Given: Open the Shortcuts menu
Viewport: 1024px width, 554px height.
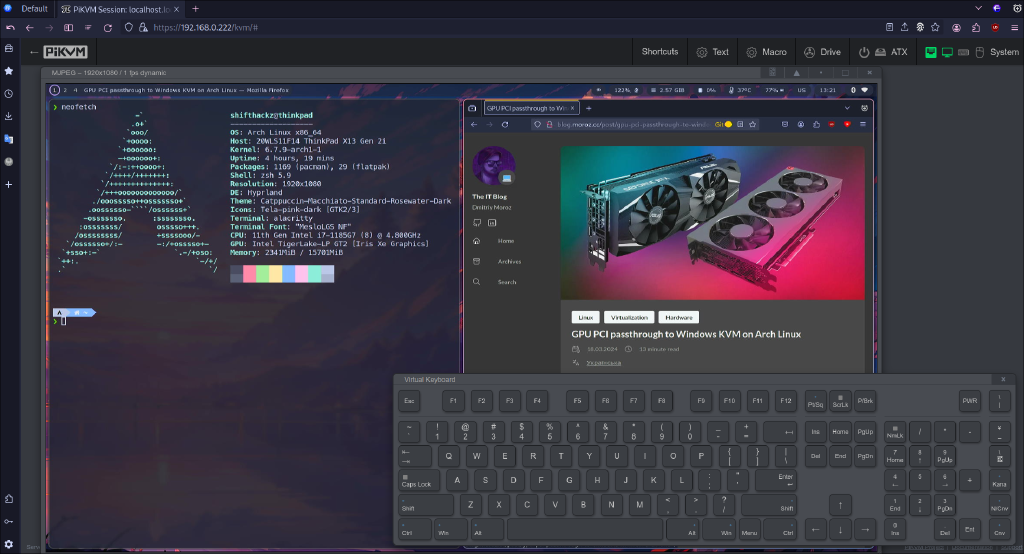Looking at the screenshot, I should pos(660,52).
